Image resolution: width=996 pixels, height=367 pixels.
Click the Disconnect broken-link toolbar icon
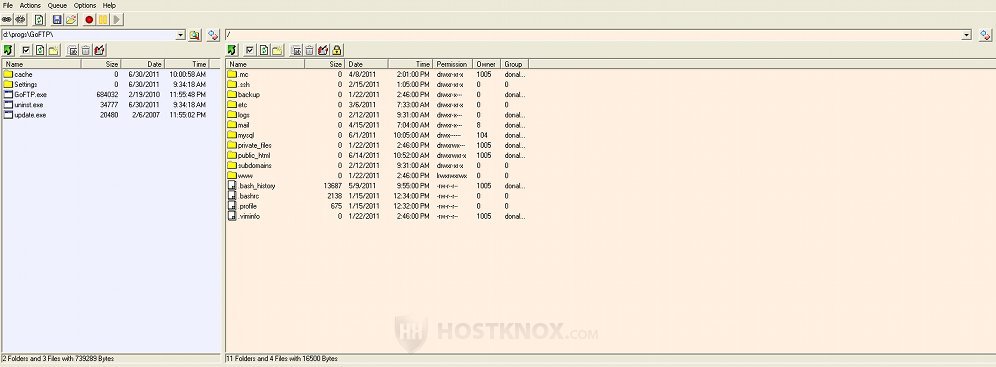[x=20, y=20]
